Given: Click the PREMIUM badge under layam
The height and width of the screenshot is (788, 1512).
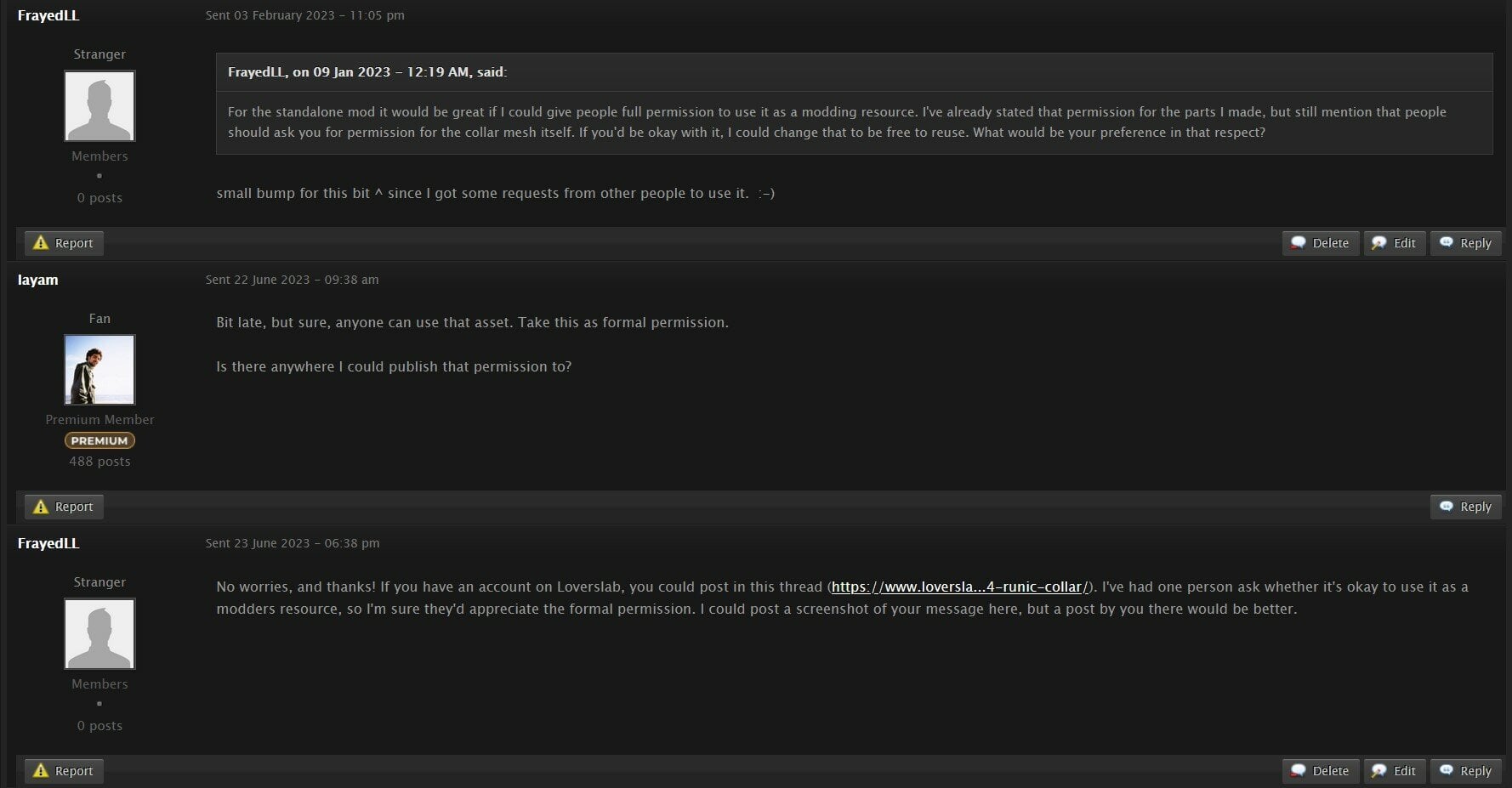Looking at the screenshot, I should [99, 440].
